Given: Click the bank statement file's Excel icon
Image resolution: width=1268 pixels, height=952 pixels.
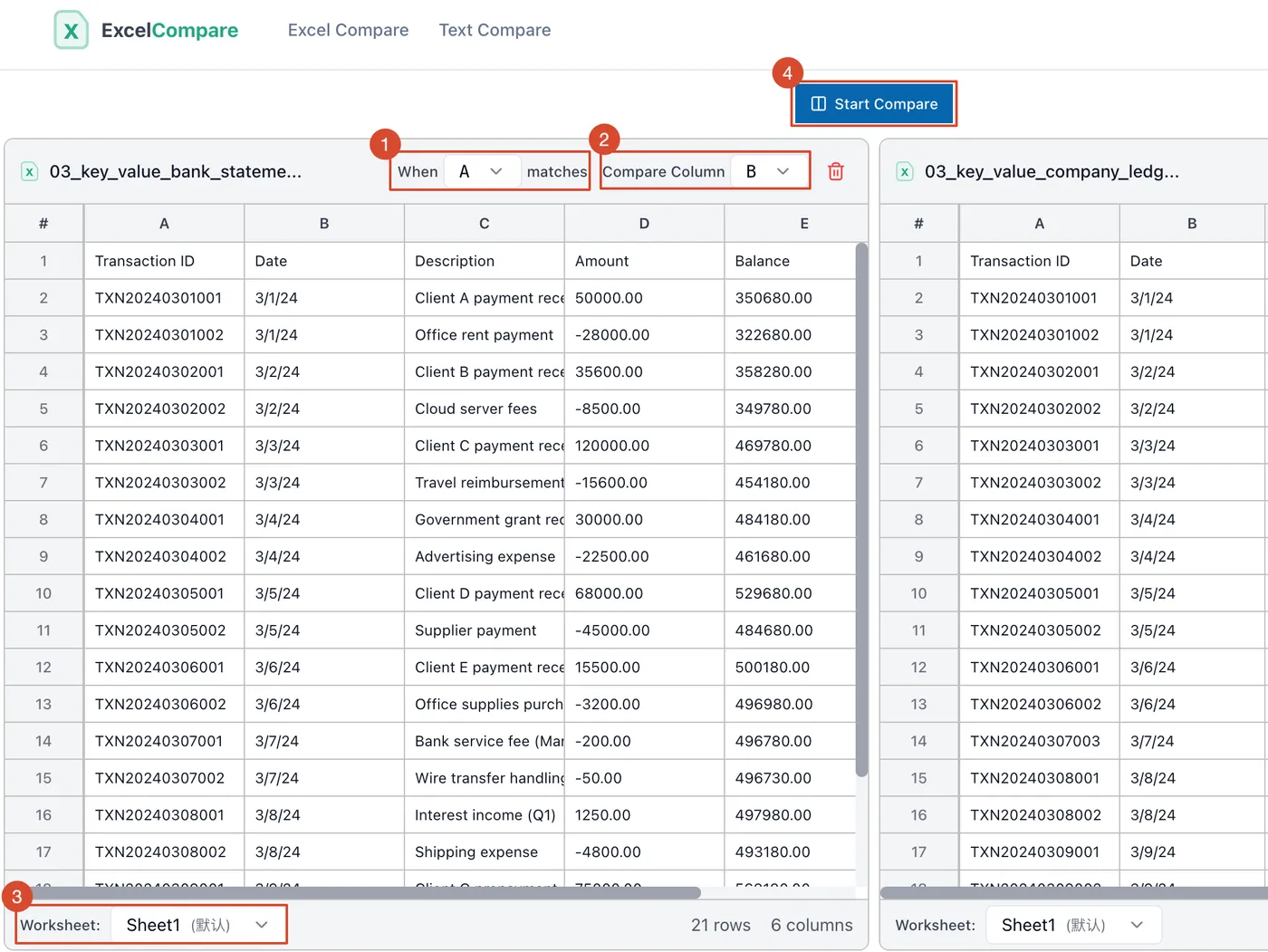Looking at the screenshot, I should click(x=30, y=171).
